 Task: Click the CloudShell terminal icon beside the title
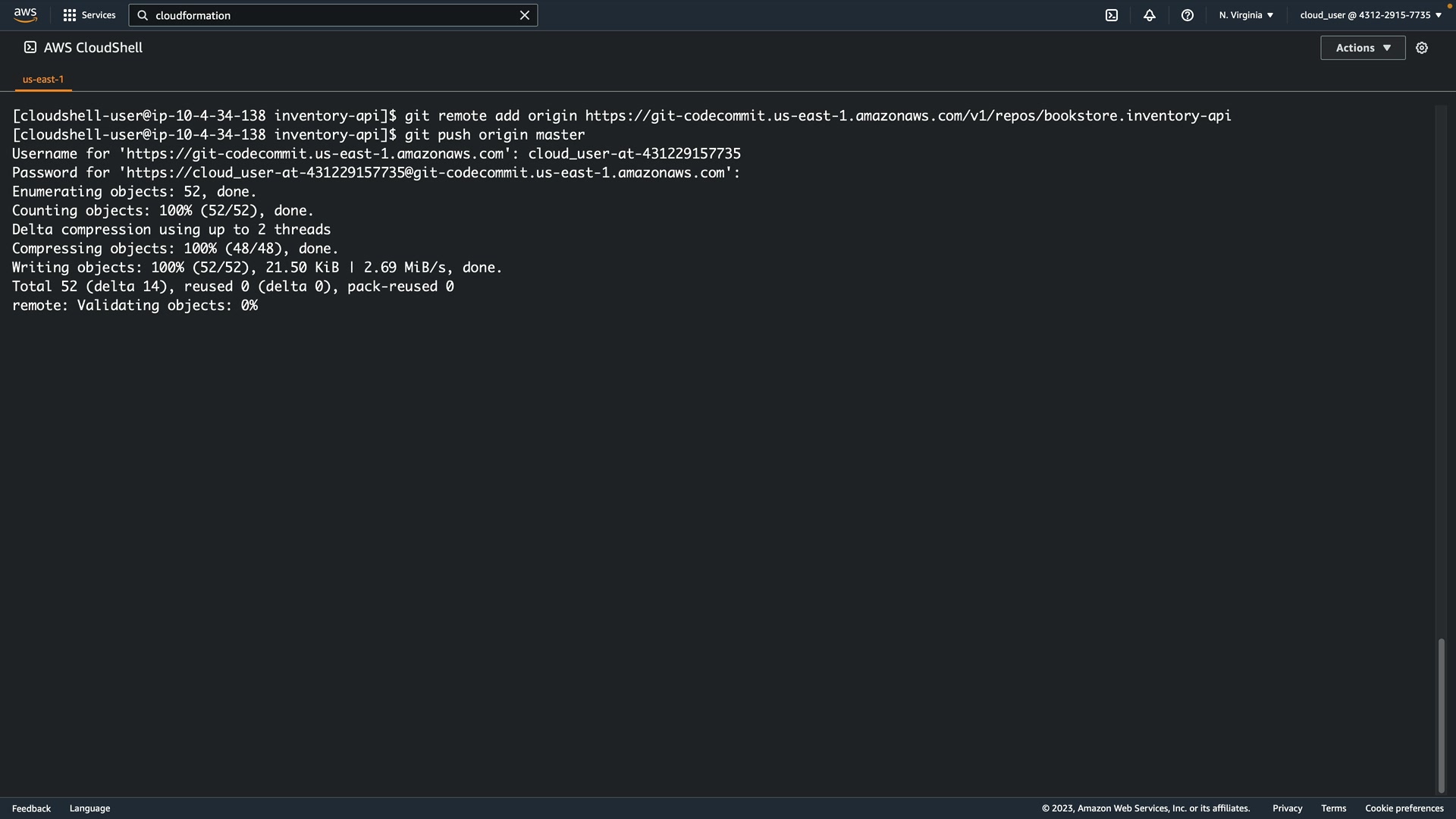pyautogui.click(x=30, y=47)
